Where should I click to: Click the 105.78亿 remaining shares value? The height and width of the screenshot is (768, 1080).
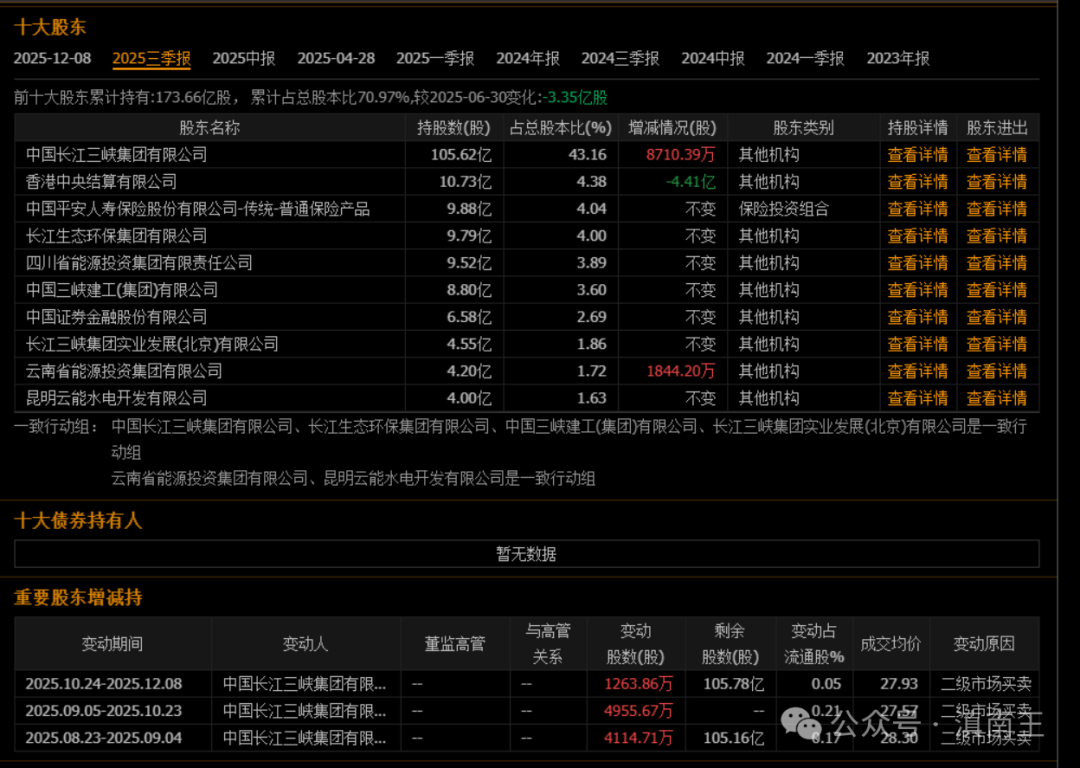[734, 684]
